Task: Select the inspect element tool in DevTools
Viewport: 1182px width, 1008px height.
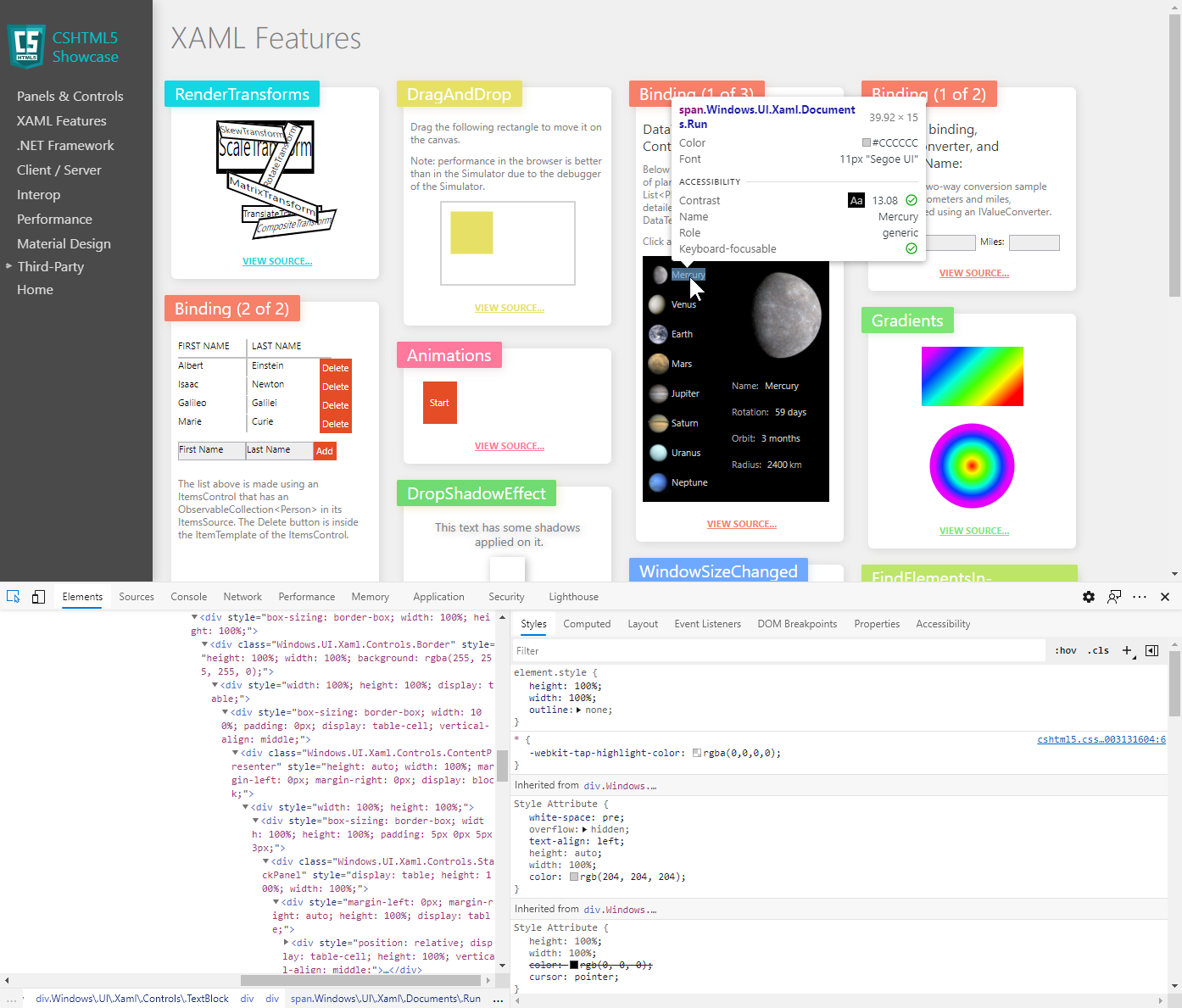Action: coord(13,596)
